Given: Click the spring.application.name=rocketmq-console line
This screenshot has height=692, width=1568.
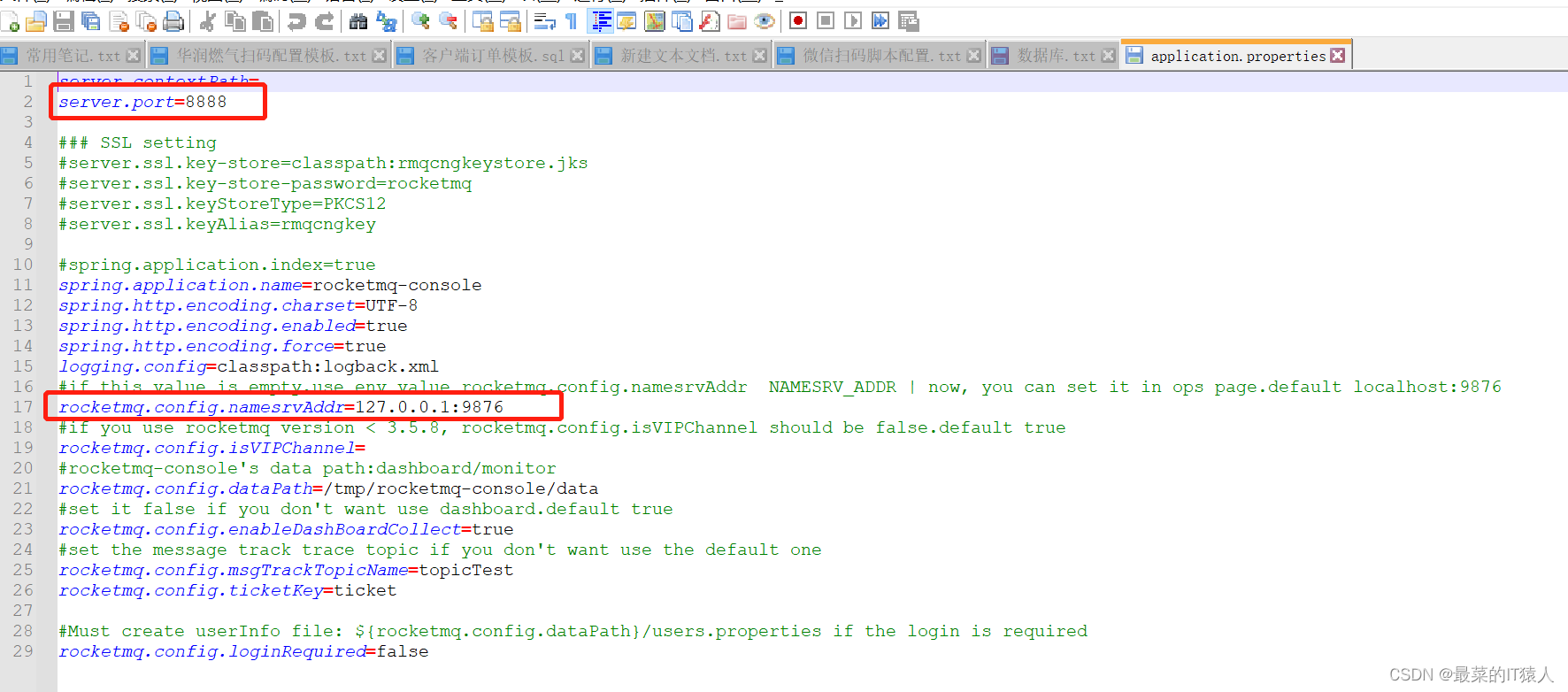Looking at the screenshot, I should point(270,285).
